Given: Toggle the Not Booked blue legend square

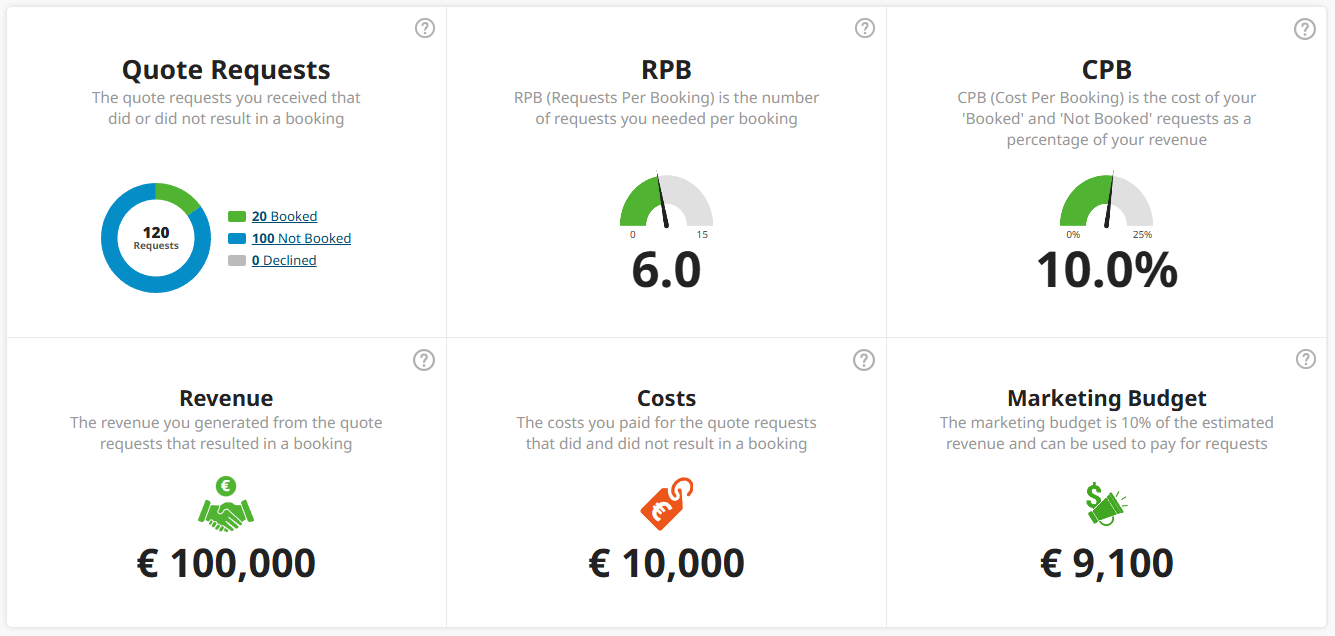Looking at the screenshot, I should click(236, 238).
